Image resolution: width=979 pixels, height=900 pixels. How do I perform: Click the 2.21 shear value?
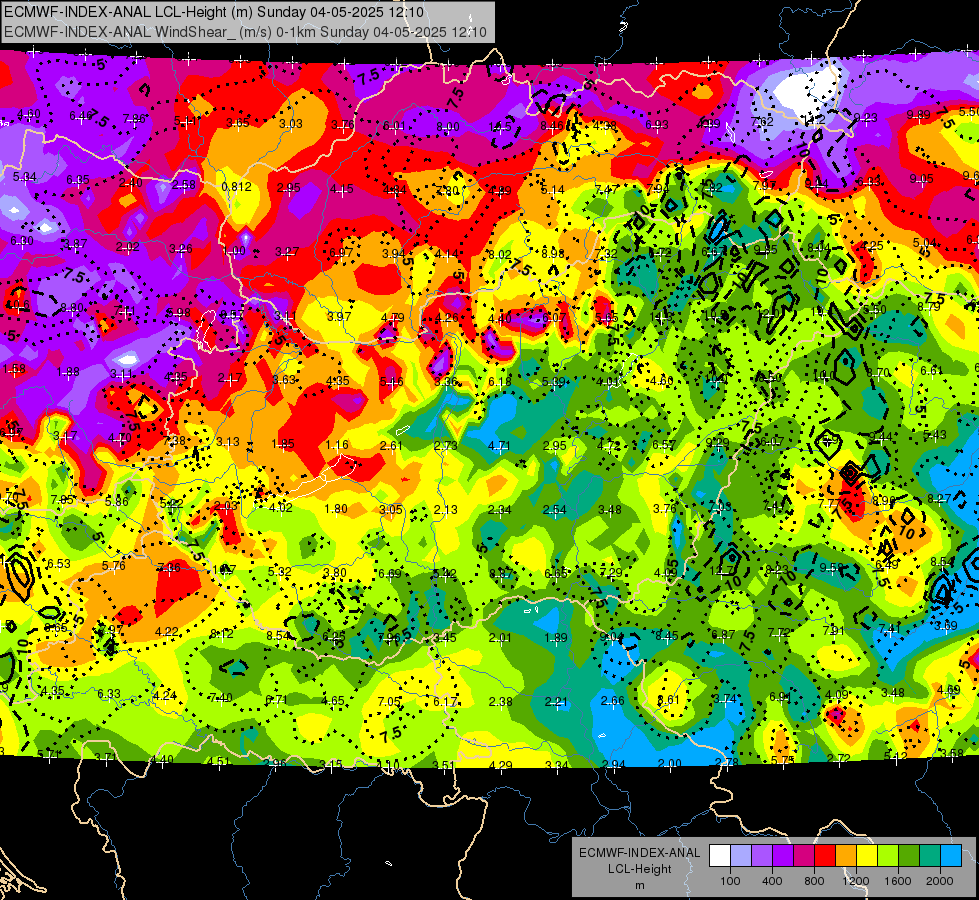coord(556,701)
